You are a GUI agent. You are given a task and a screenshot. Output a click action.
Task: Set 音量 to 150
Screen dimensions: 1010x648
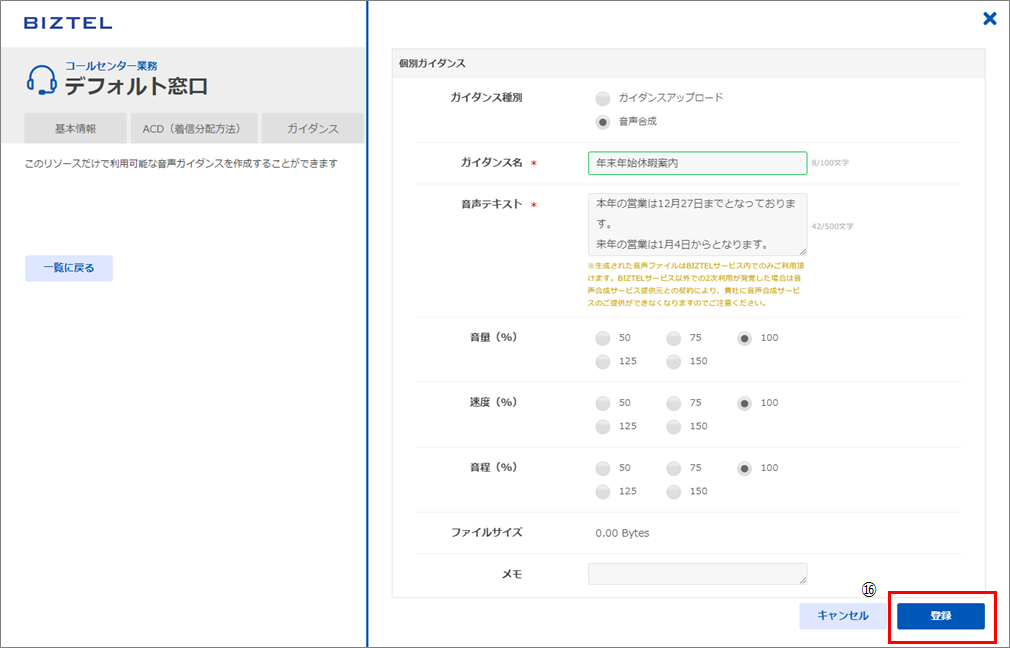coord(674,361)
